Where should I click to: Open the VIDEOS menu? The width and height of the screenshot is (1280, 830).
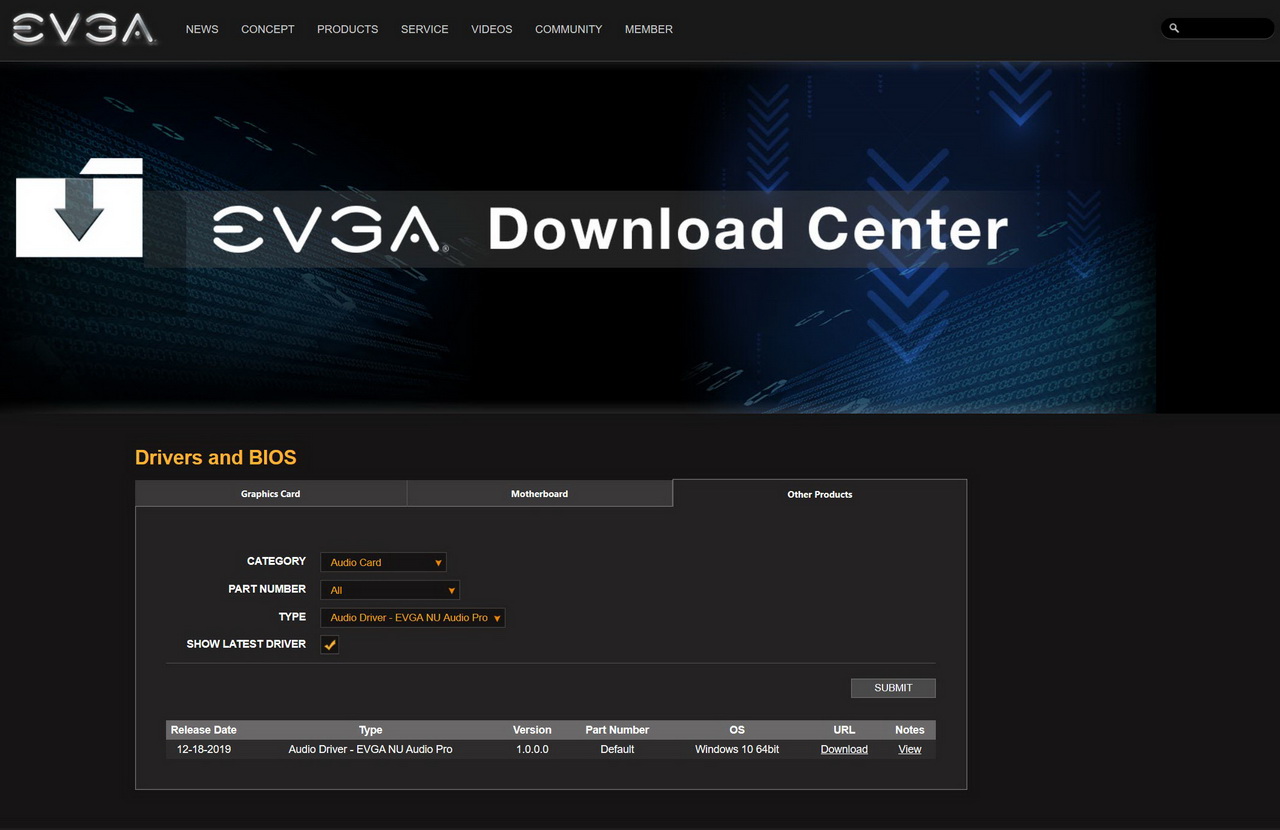pos(492,29)
